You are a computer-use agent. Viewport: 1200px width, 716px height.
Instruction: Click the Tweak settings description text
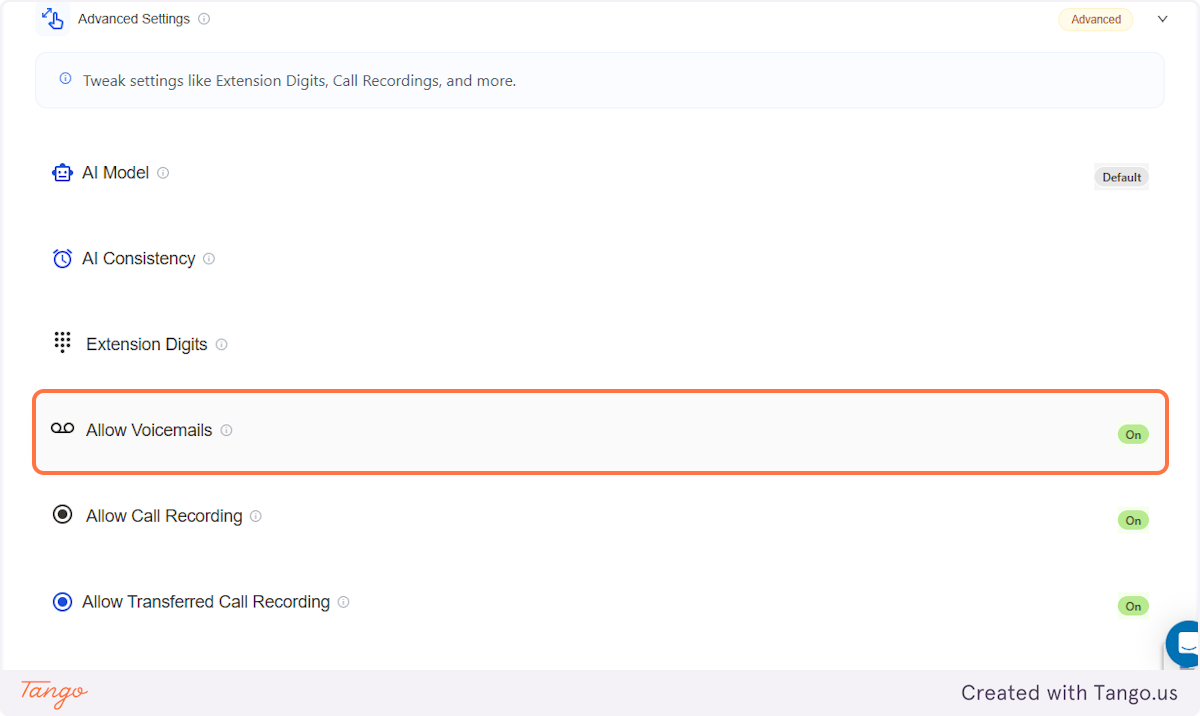300,81
